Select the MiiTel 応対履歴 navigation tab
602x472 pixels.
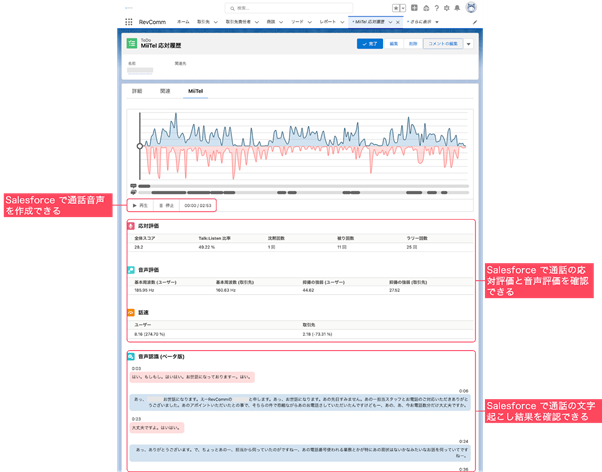[369, 22]
